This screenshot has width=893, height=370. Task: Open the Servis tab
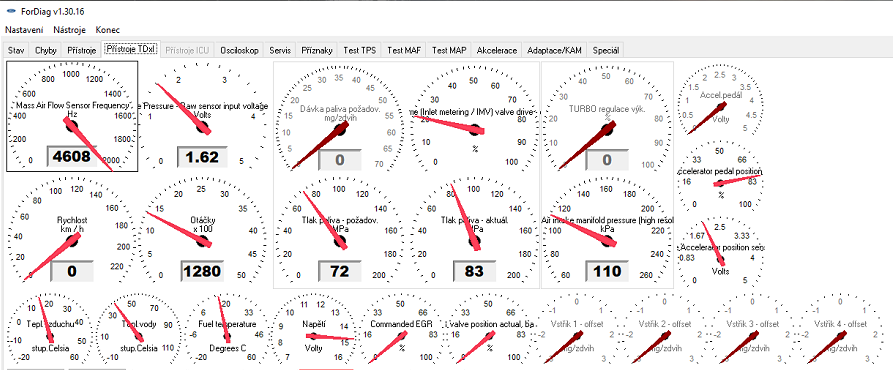click(x=280, y=50)
